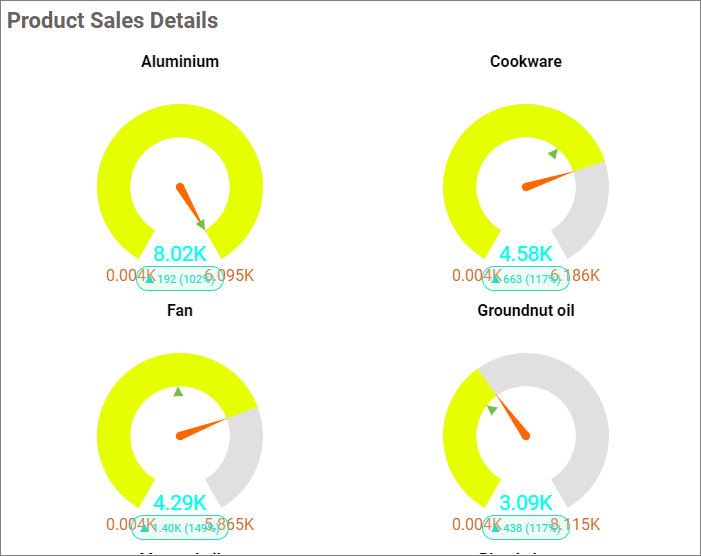Click the 3.09K value on Groundnut oil gauge
The height and width of the screenshot is (556, 701).
526,503
